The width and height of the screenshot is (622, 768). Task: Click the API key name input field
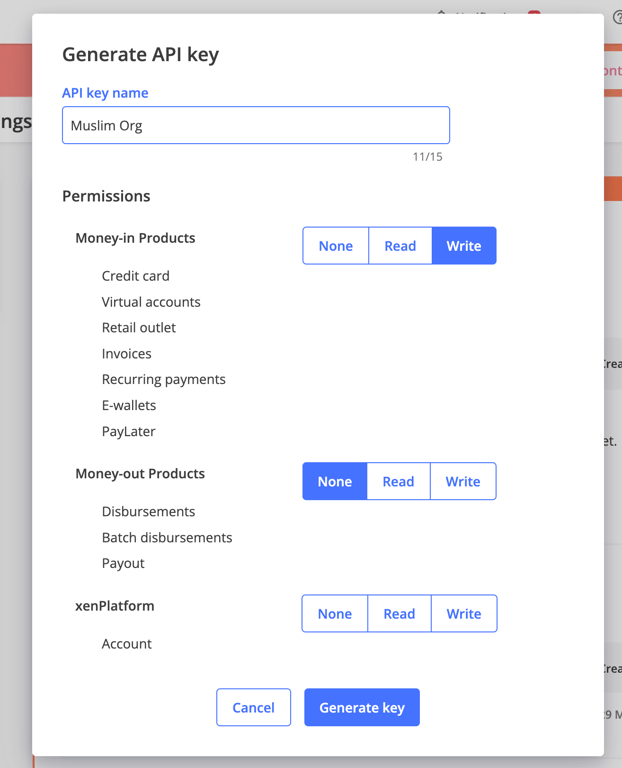255,126
